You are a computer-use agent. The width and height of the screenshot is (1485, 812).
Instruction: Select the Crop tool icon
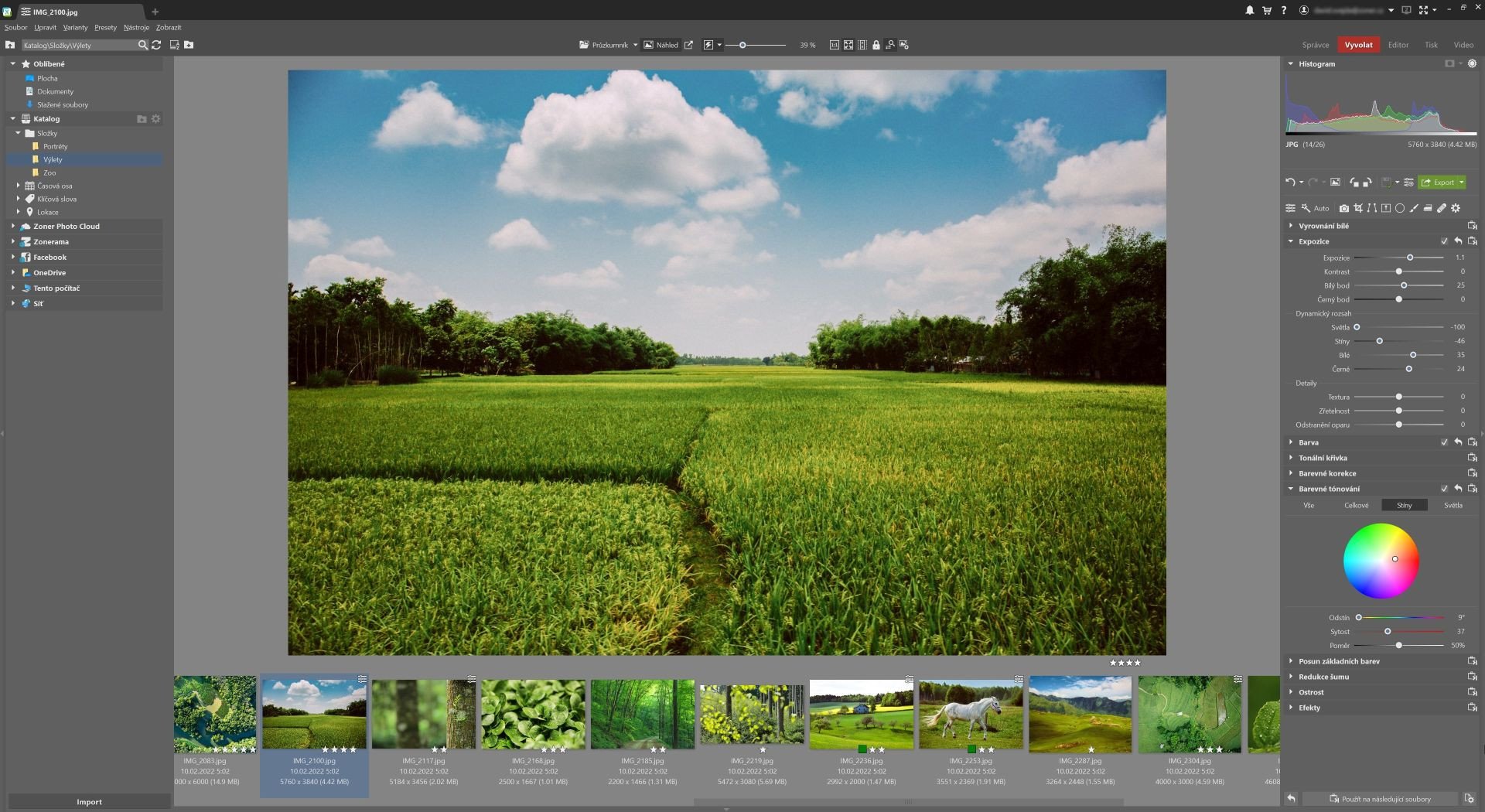click(1358, 208)
